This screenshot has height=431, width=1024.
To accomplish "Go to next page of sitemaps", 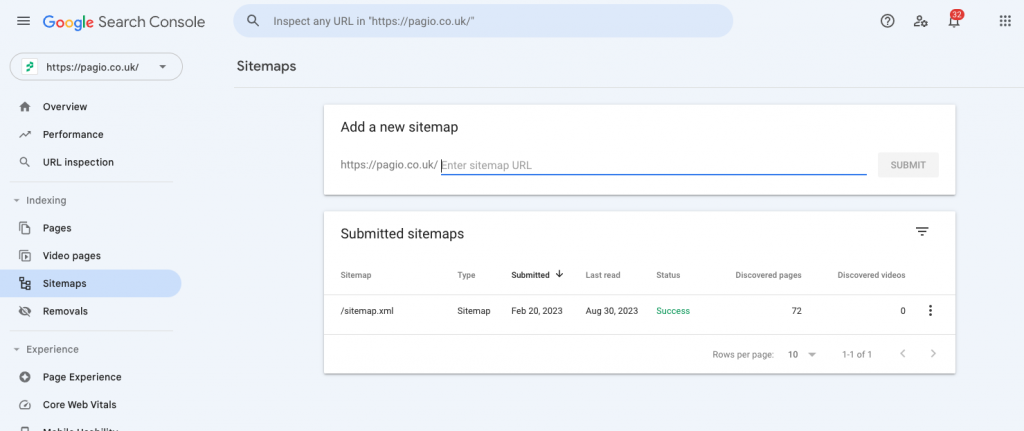I will tap(933, 354).
